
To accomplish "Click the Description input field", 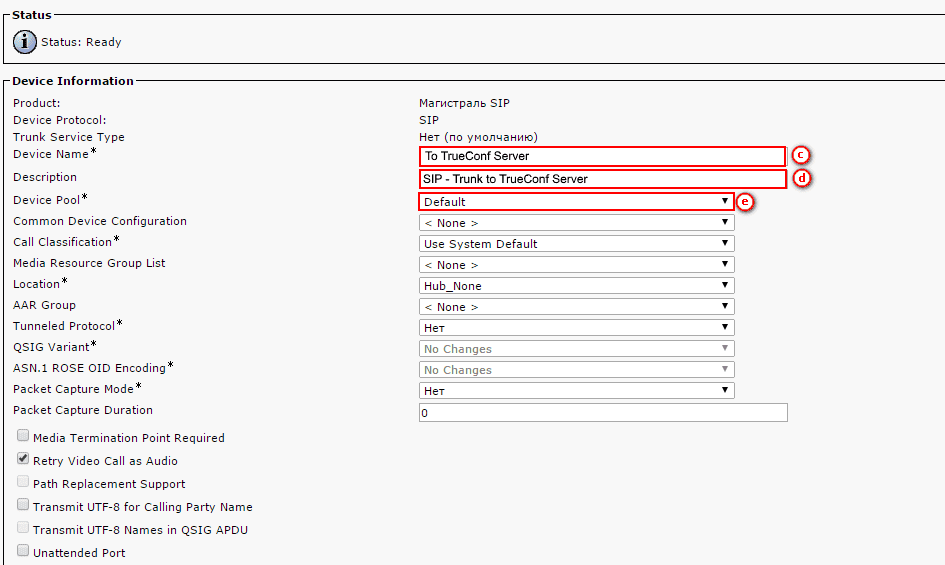I will 603,179.
